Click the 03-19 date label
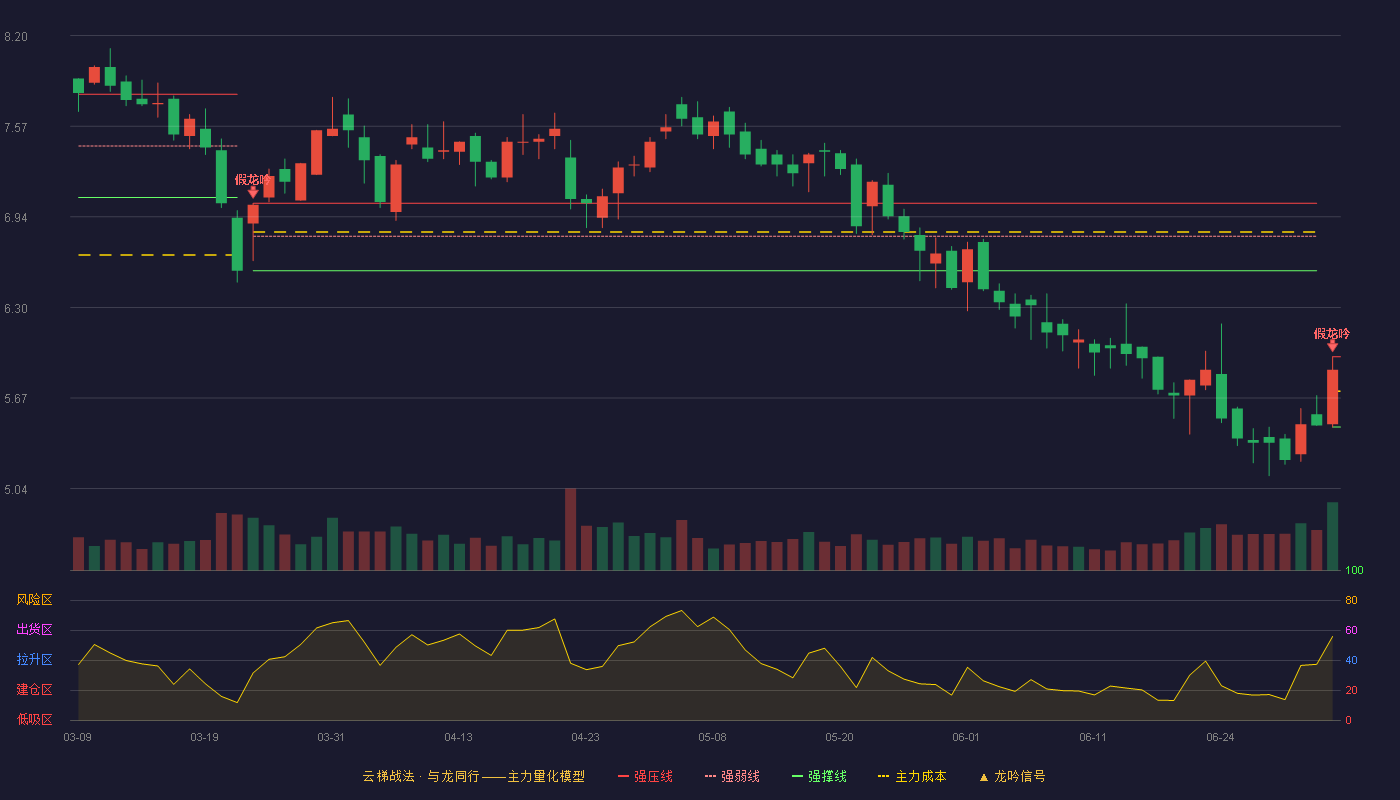This screenshot has height=800, width=1400. point(204,737)
